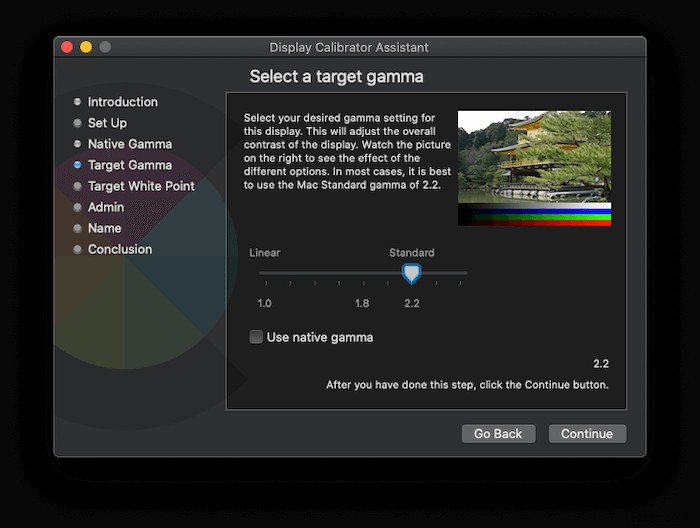Click the gamma slider thumb at 2.2
This screenshot has height=528, width=700.
(411, 274)
